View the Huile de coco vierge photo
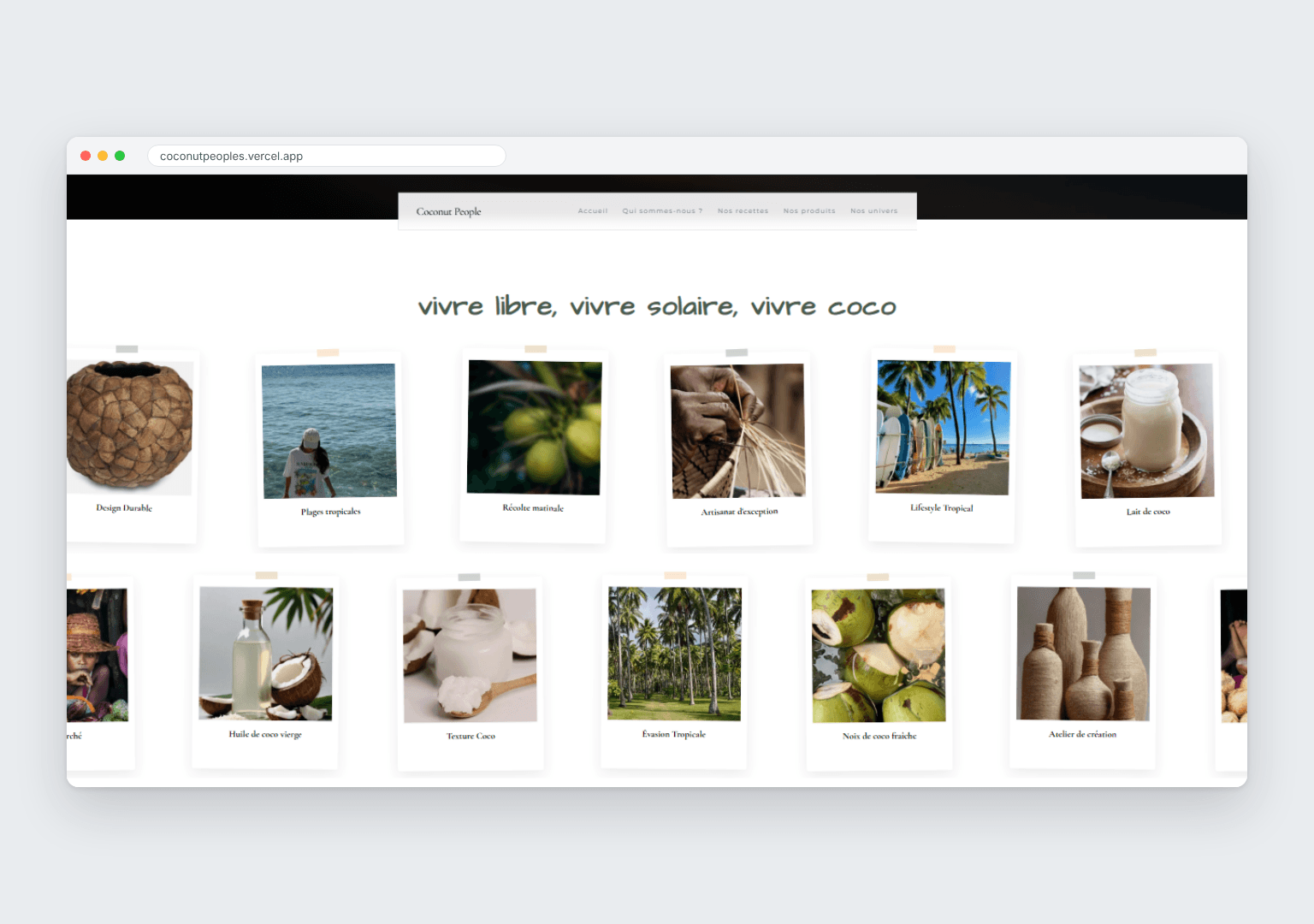 266,654
